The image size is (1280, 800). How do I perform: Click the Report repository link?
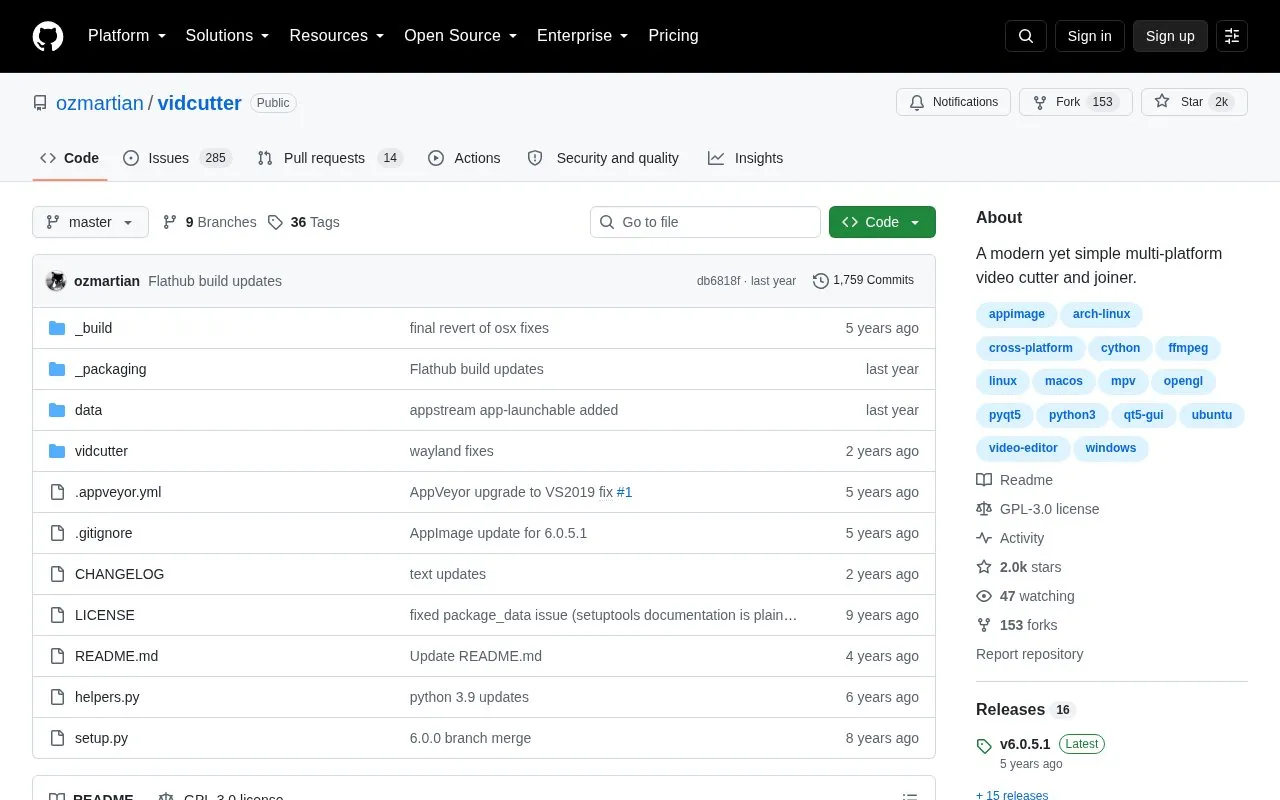coord(1029,654)
